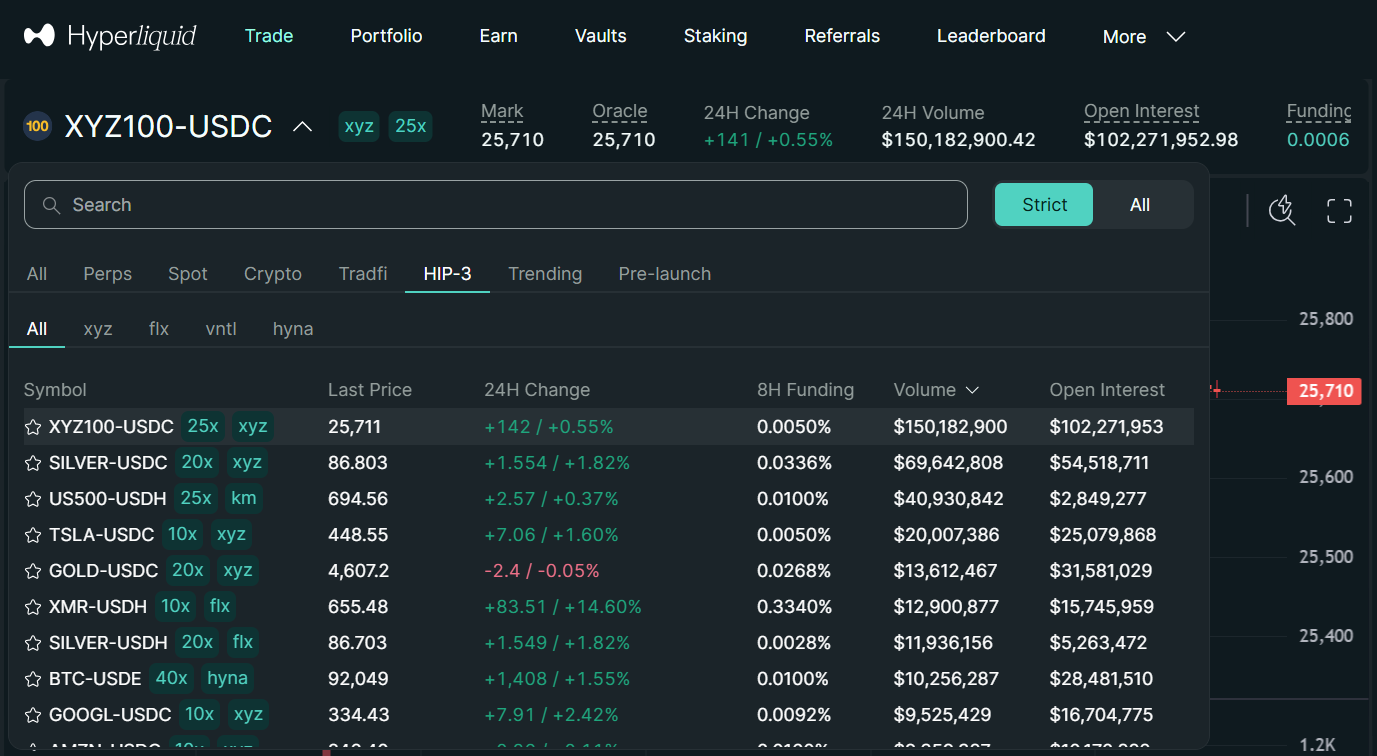Filter by xyz deployer

[x=98, y=329]
